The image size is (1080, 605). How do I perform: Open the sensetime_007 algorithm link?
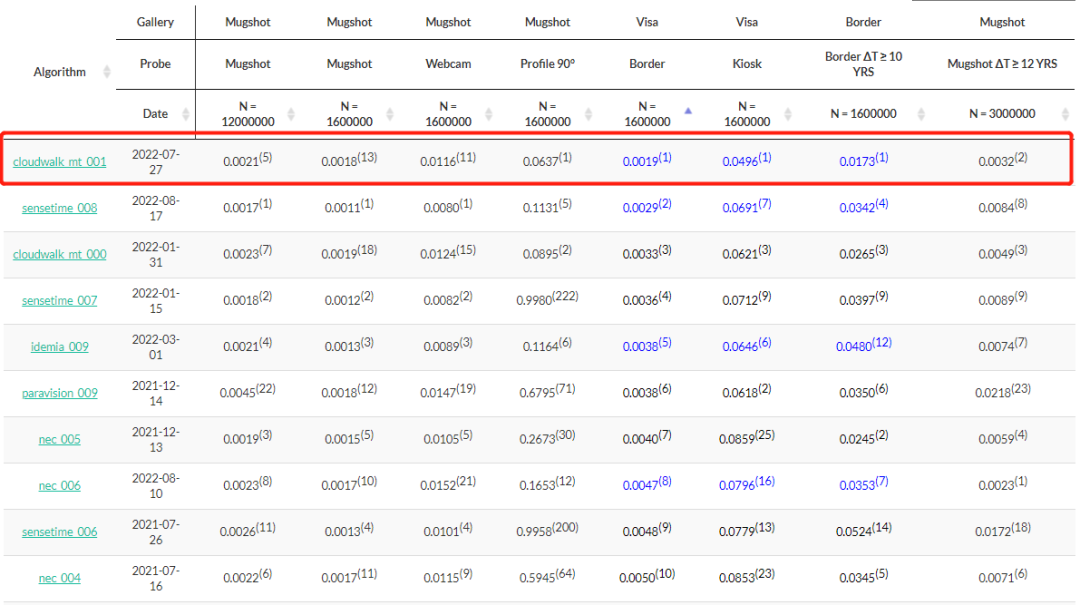59,300
